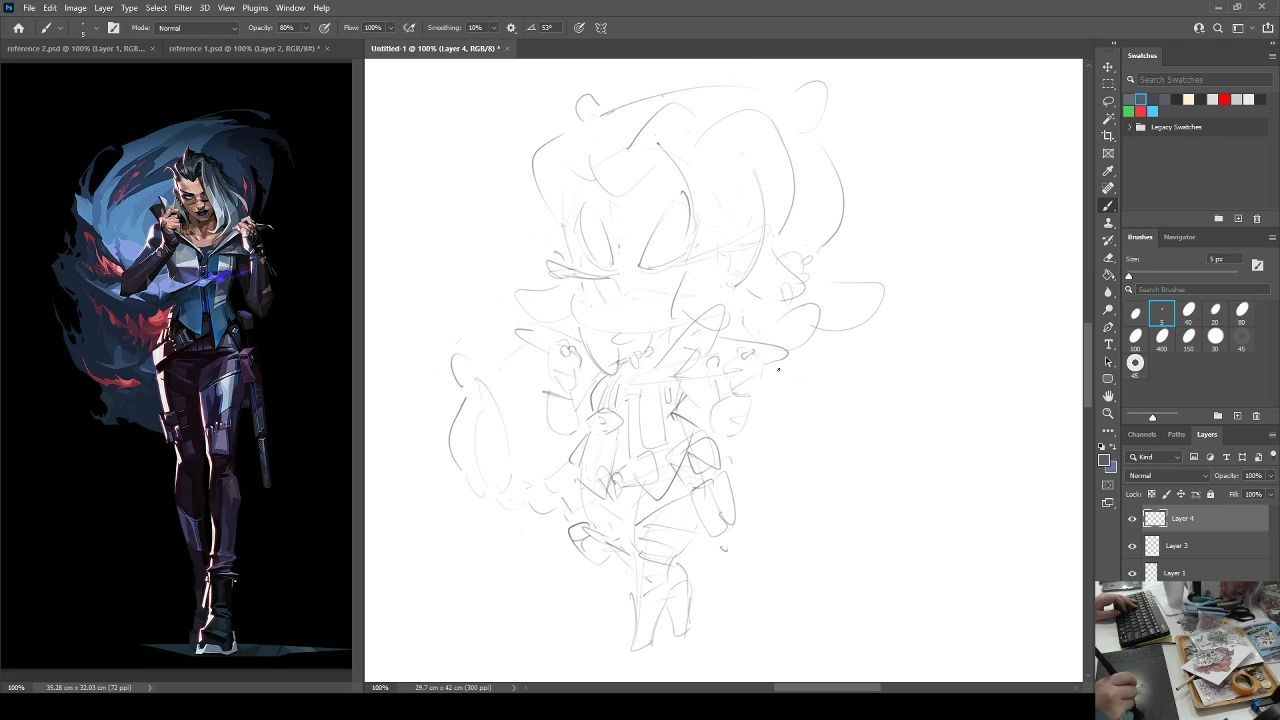
Task: Open layer Kind filter dropdown
Action: click(x=1156, y=457)
